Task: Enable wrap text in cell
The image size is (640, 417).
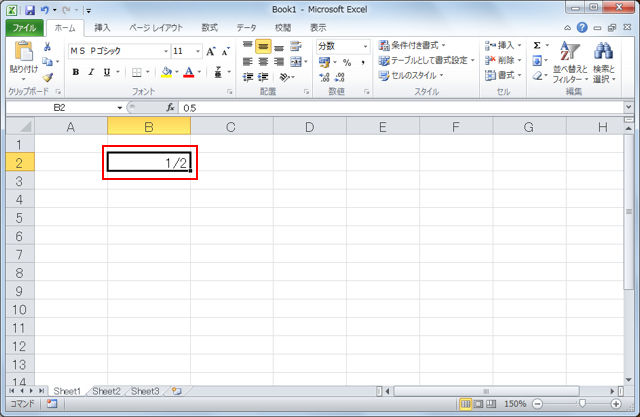Action: click(x=296, y=47)
